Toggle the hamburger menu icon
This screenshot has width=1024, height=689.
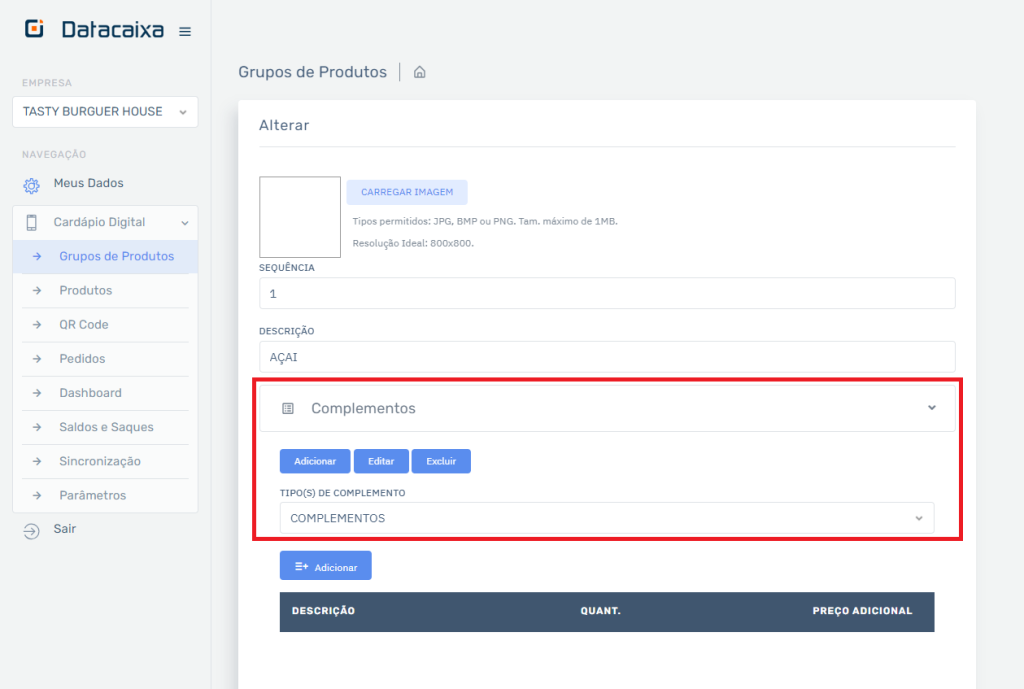pyautogui.click(x=185, y=32)
